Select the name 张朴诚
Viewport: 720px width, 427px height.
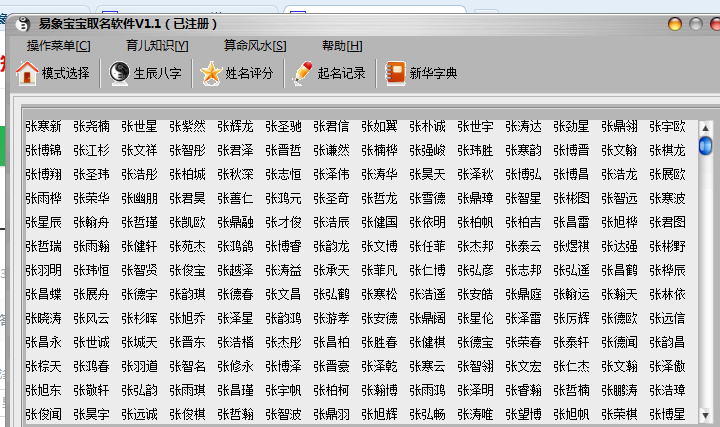click(428, 126)
